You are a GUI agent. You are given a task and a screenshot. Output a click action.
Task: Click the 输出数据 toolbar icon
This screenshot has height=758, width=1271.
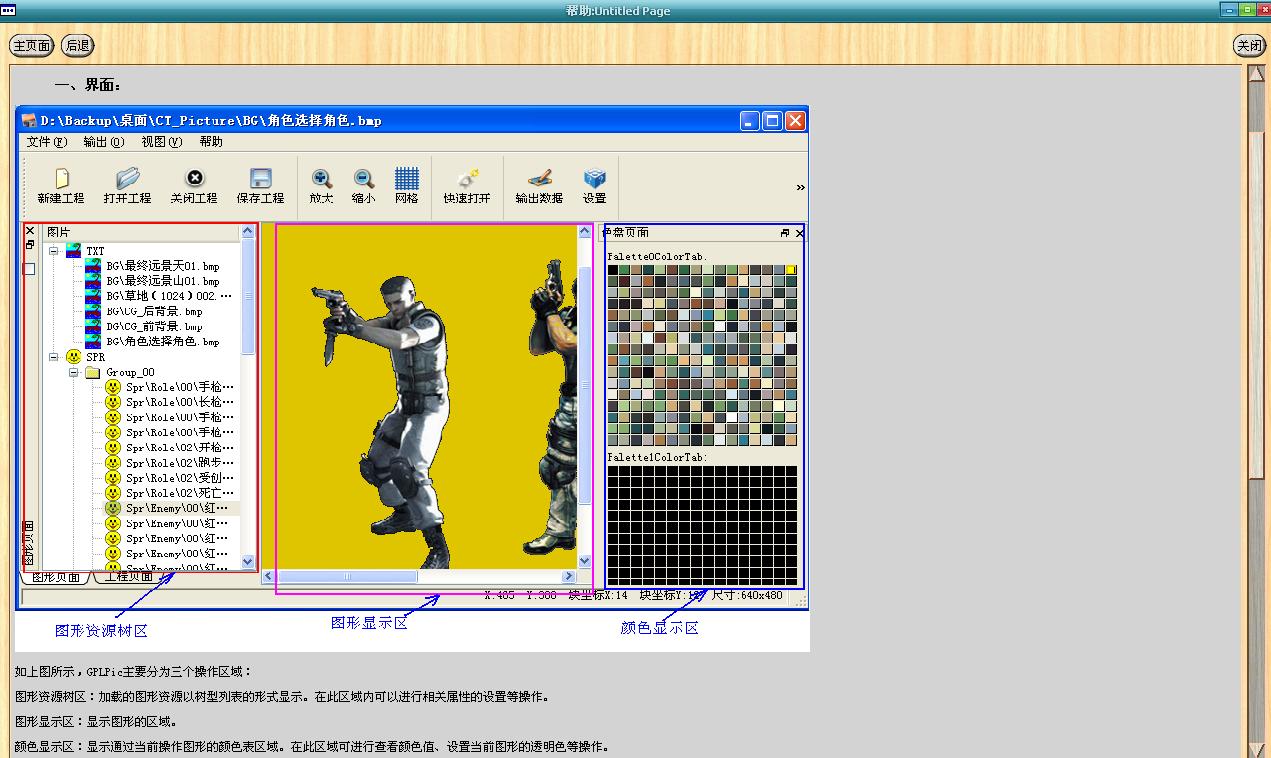pyautogui.click(x=540, y=179)
